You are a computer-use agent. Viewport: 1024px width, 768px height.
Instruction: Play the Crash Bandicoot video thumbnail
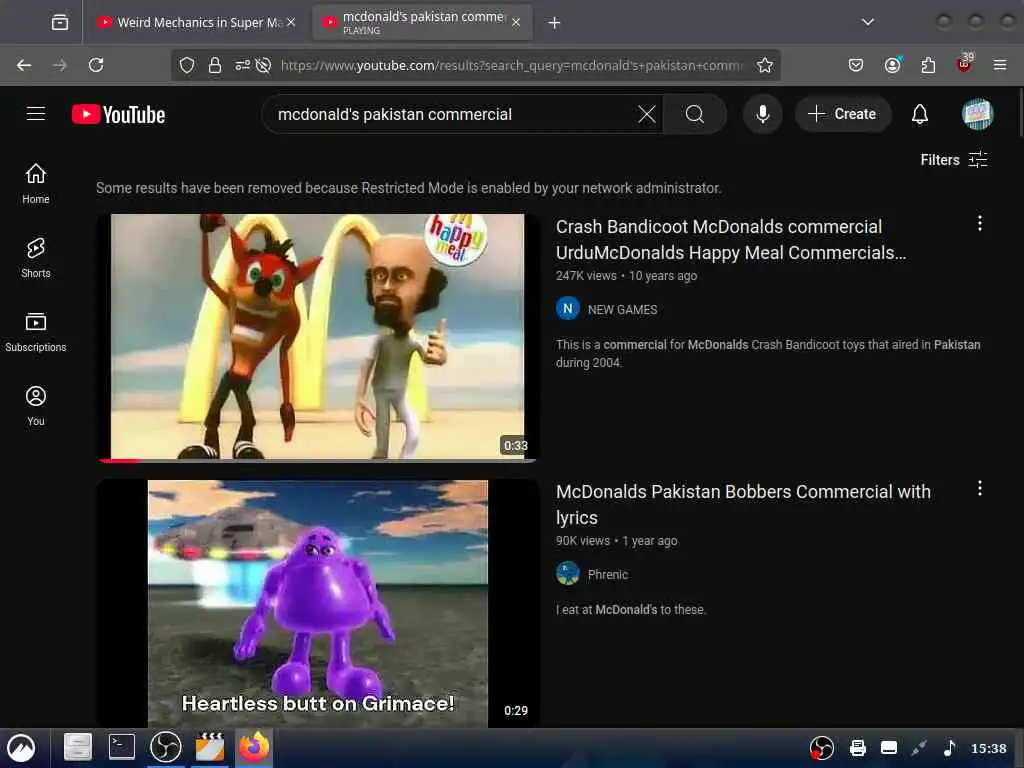pyautogui.click(x=317, y=336)
